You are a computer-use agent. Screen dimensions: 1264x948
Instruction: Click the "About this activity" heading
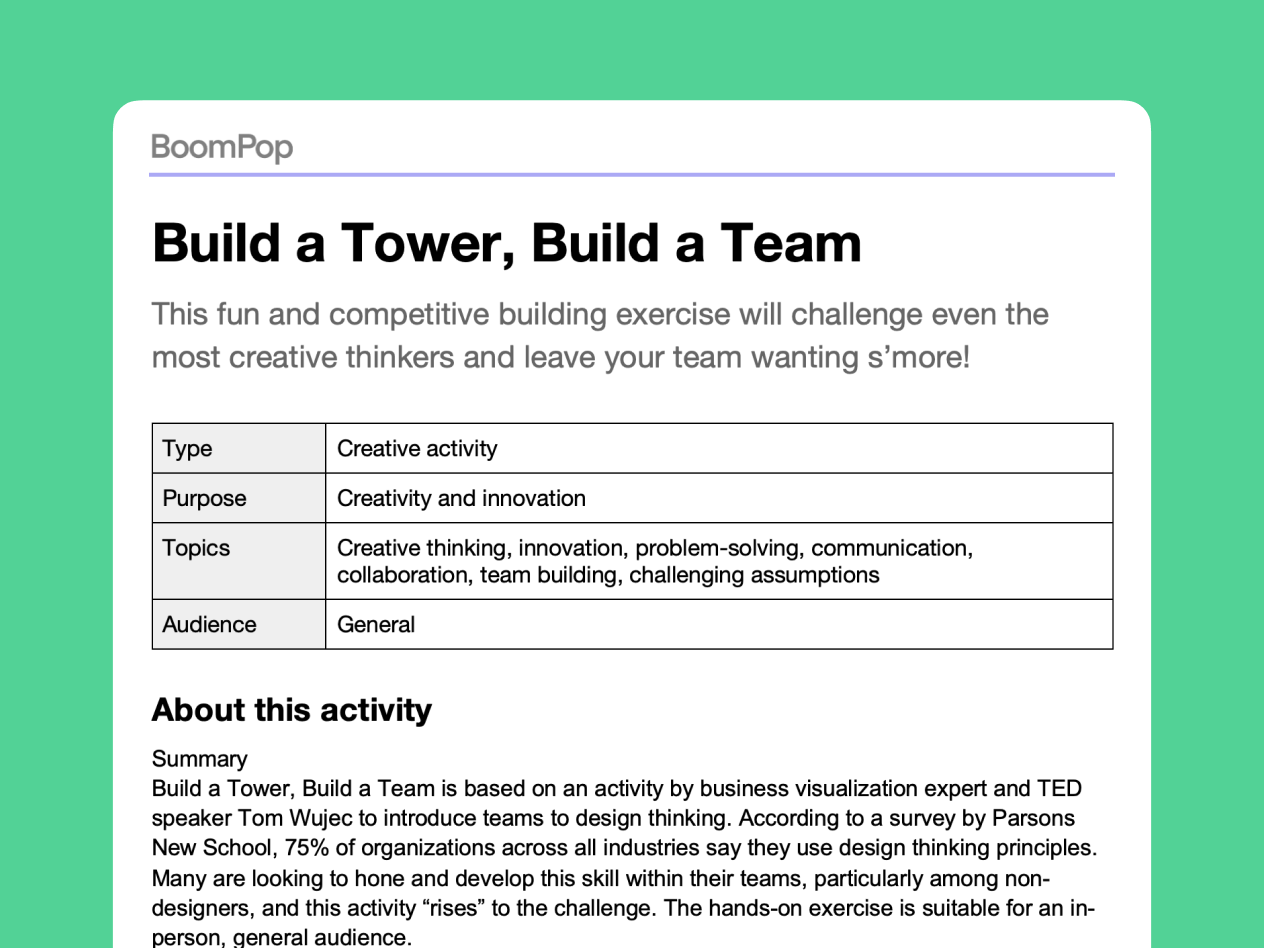click(x=292, y=710)
